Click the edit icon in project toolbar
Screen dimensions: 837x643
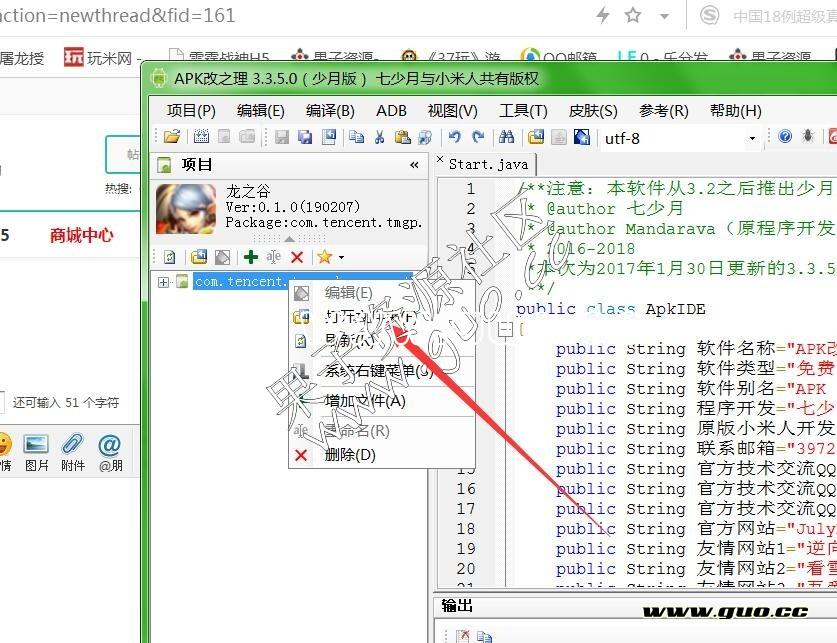pos(222,257)
